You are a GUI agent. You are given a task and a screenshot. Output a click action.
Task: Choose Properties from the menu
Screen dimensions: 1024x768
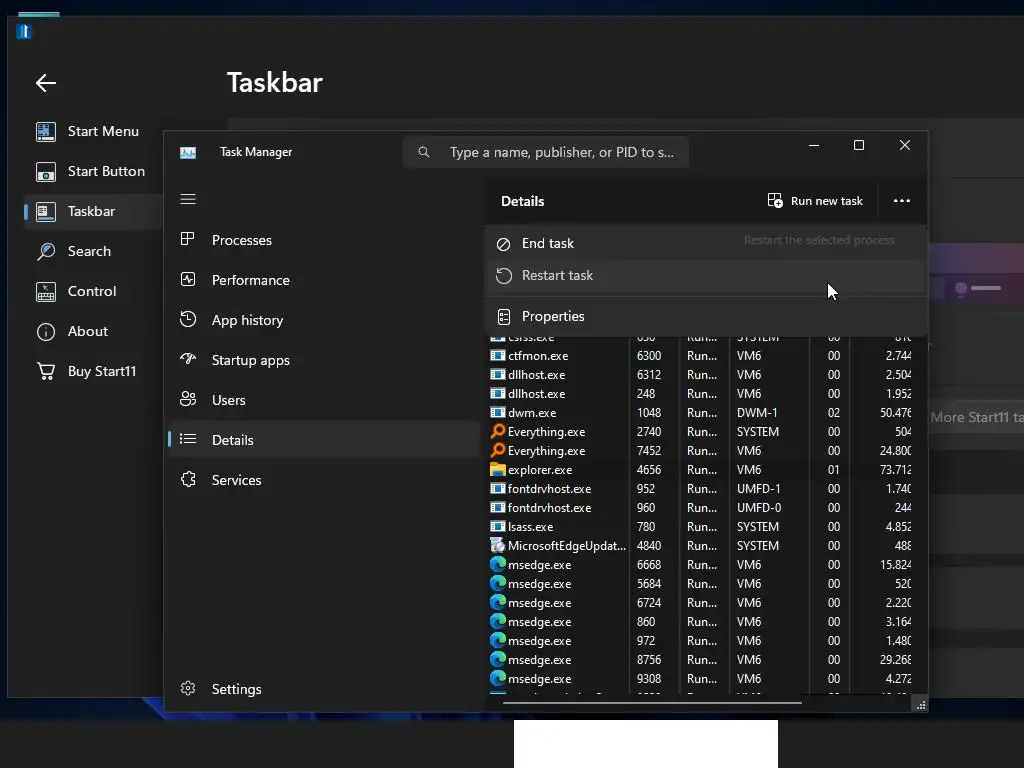706,316
